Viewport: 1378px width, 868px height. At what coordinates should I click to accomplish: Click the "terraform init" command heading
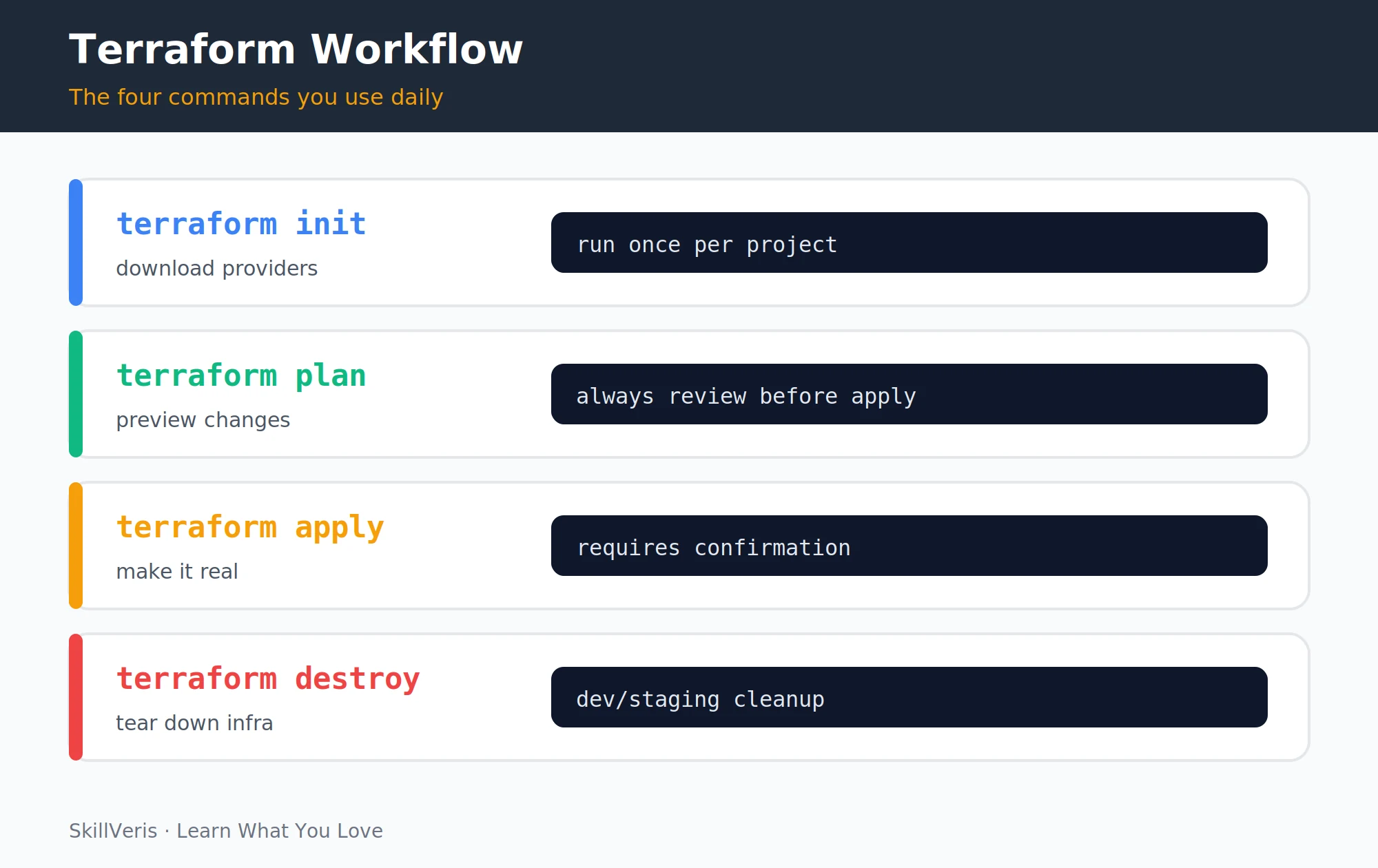(241, 224)
